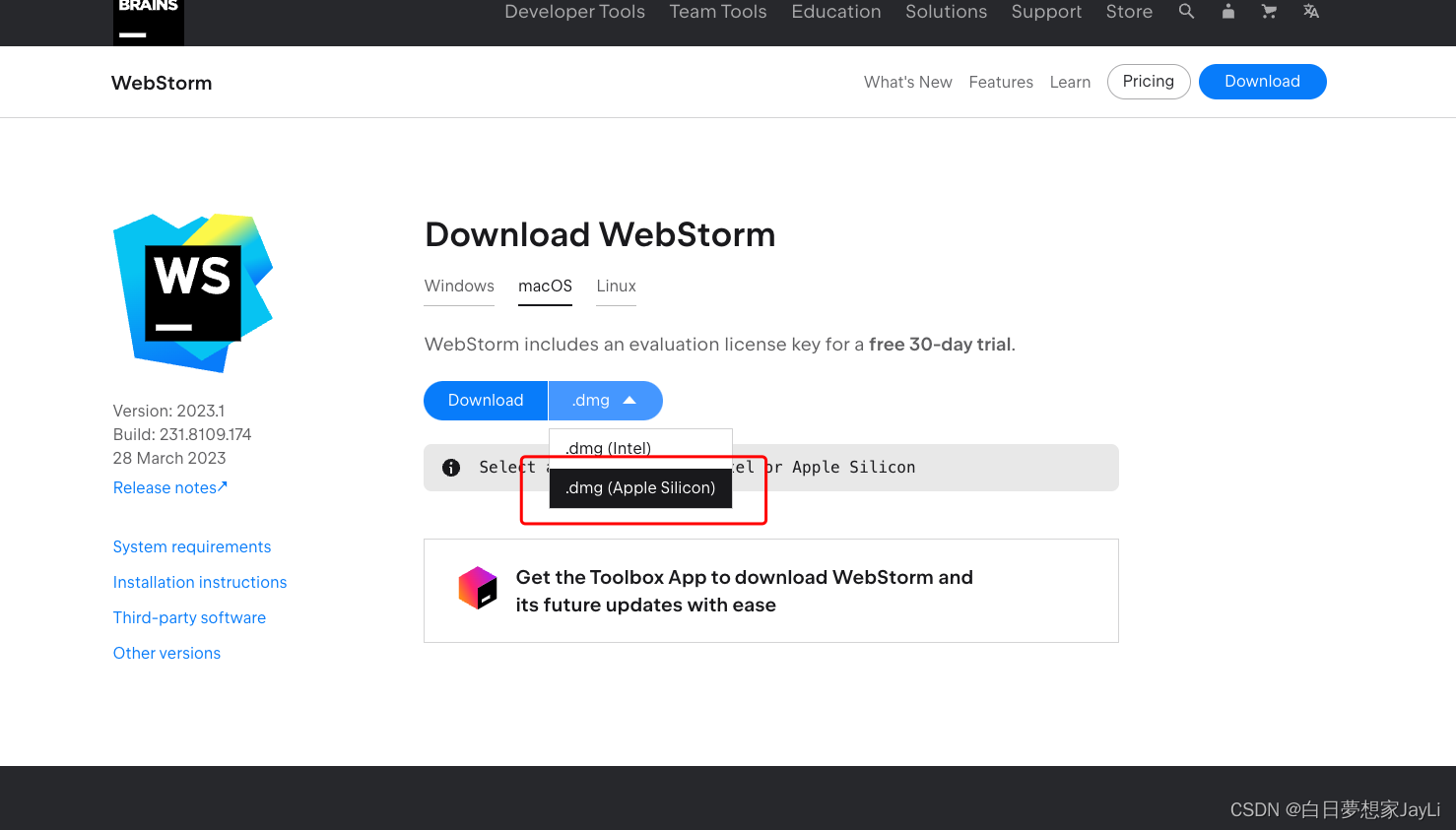Open Other versions link

166,653
